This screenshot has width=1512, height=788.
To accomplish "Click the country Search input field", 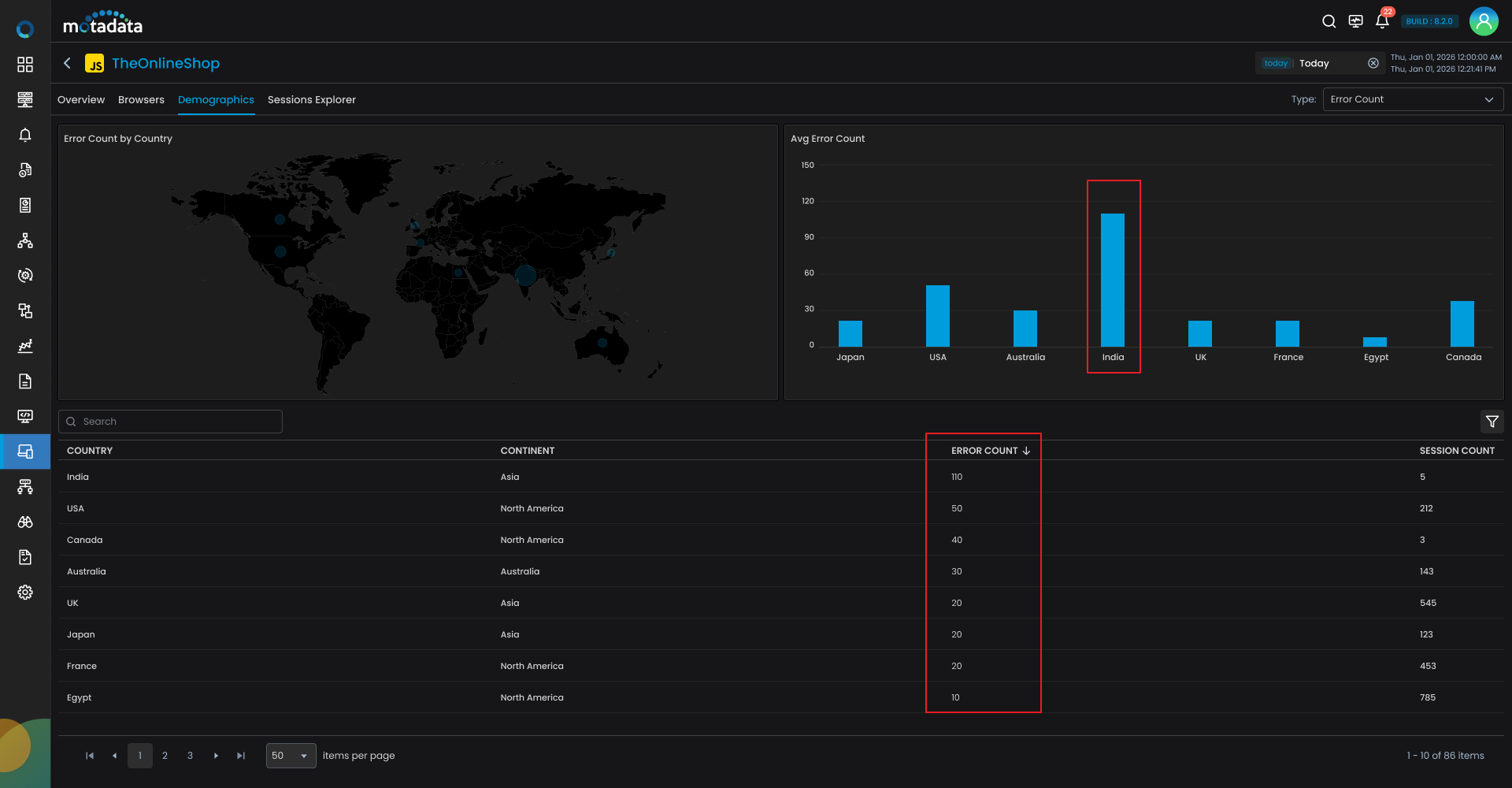I will pyautogui.click(x=177, y=422).
